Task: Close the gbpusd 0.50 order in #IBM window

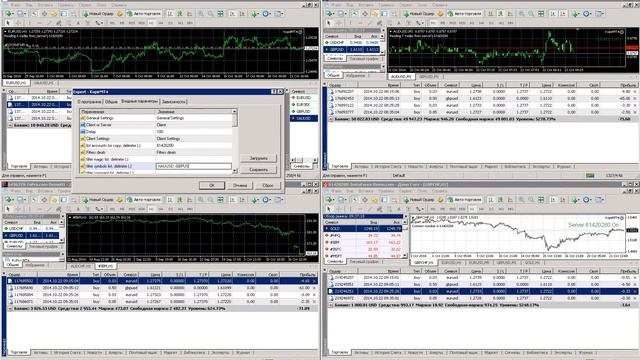Action: pos(314,288)
